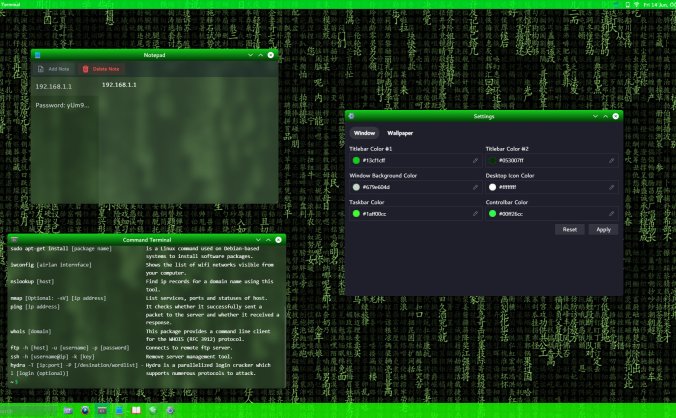The image size is (676, 418).
Task: Open the Titlebar Color #2 dark swatch
Action: (x=492, y=160)
